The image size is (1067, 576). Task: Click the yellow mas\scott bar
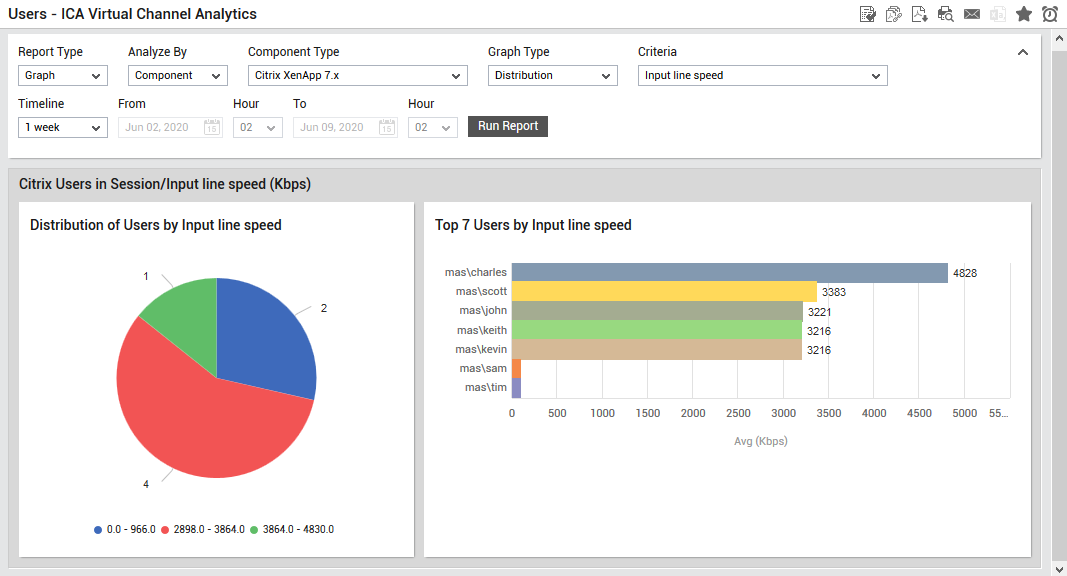tap(664, 291)
